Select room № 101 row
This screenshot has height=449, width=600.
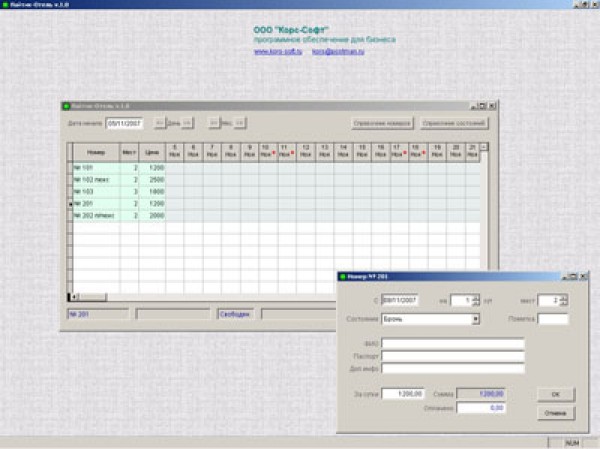93,168
